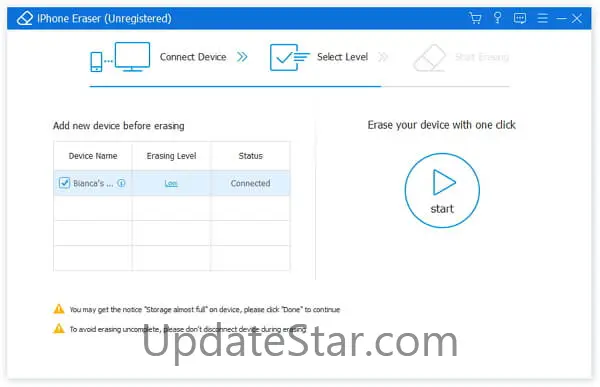
Task: Click the Bianca's device name text
Action: tap(93, 183)
